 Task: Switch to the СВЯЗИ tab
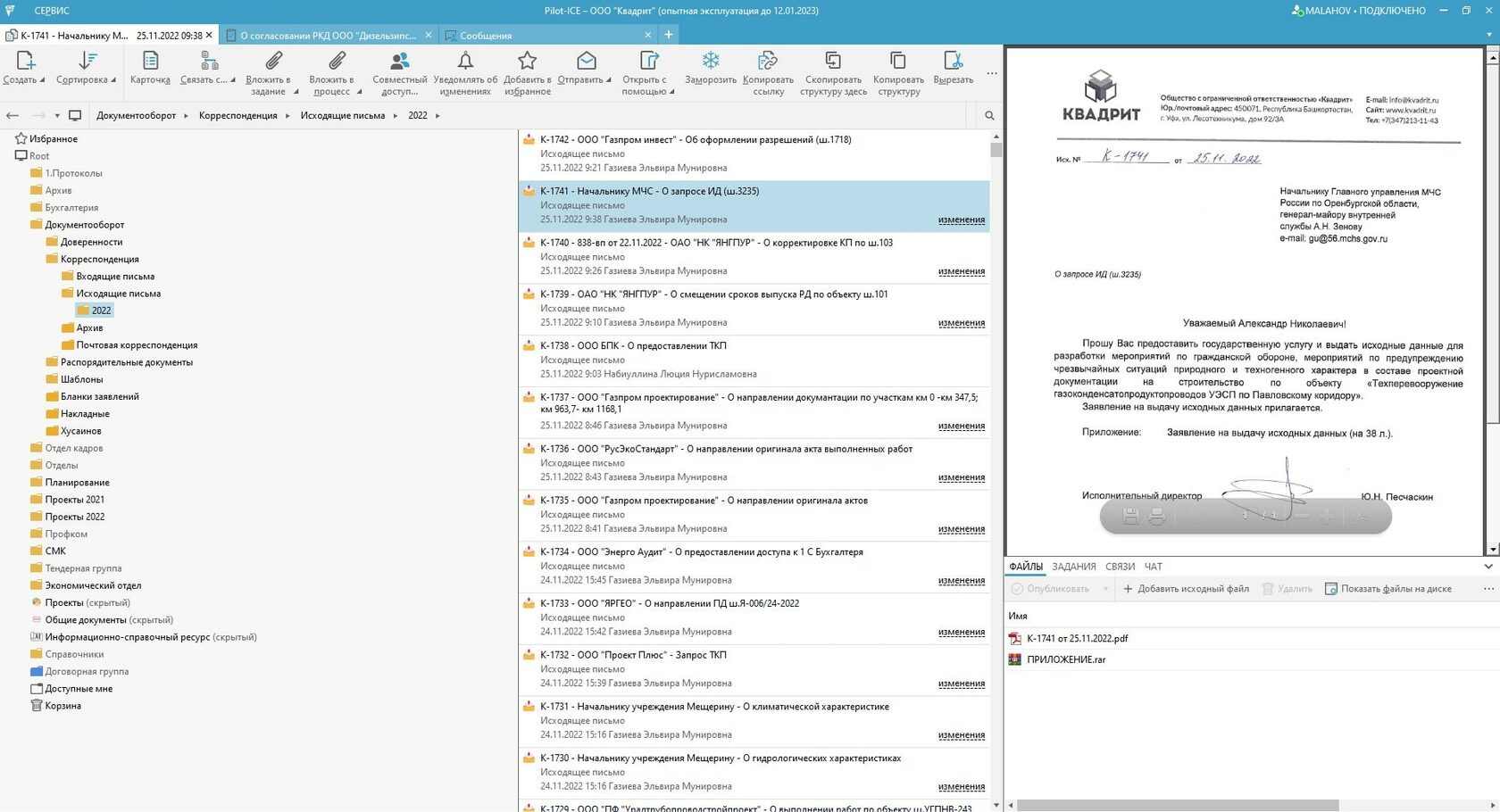tap(1120, 567)
